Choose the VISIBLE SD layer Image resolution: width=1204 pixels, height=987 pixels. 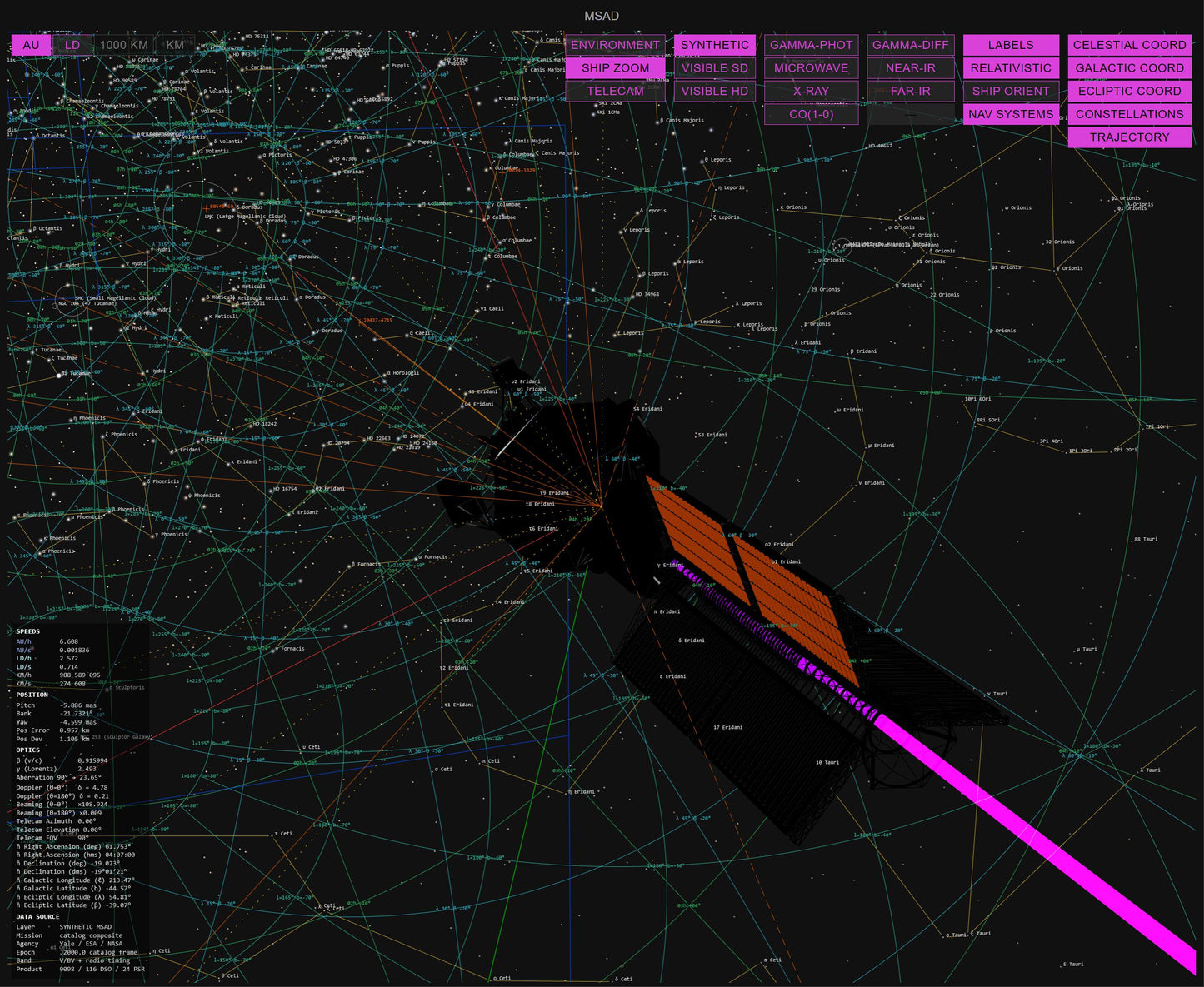tap(715, 68)
